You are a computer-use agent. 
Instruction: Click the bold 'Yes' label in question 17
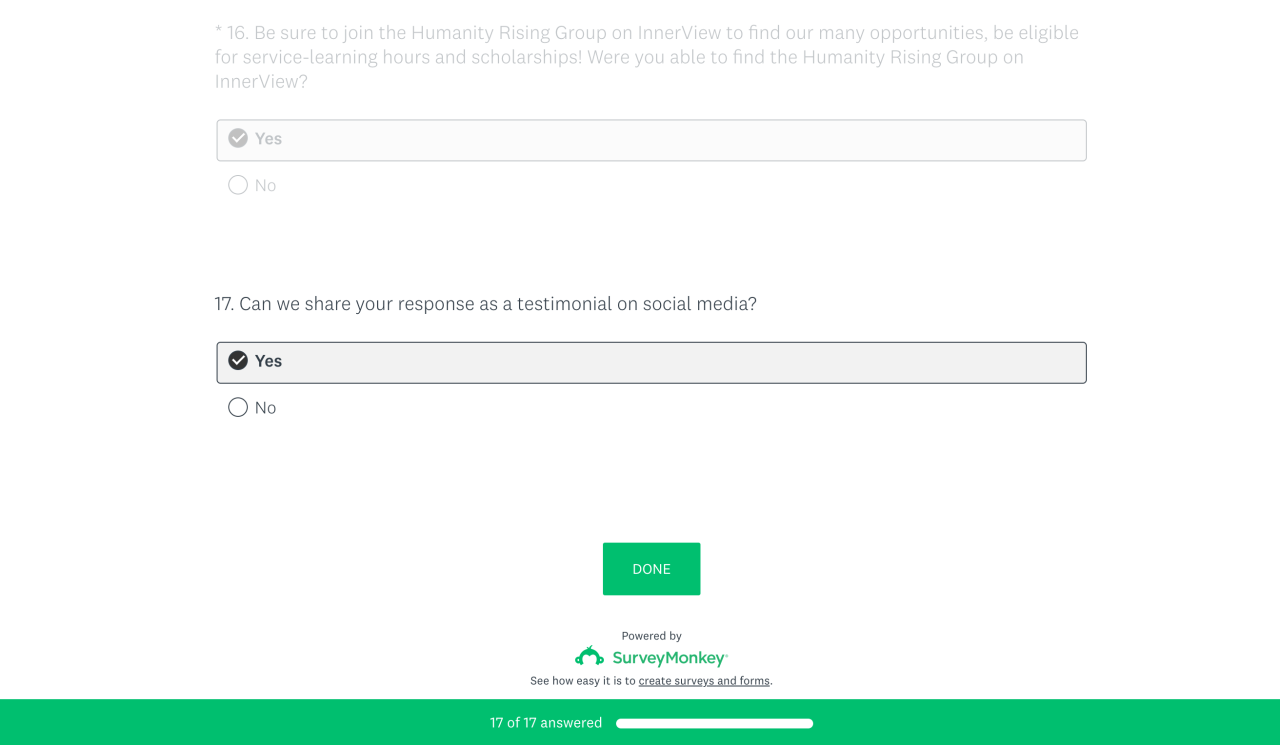[268, 361]
